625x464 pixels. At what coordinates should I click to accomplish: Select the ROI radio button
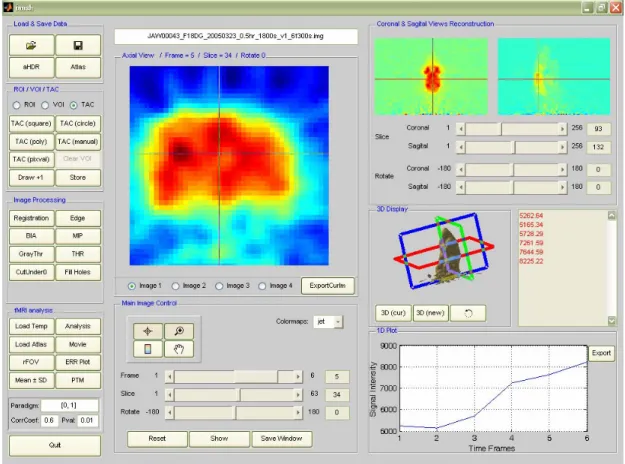click(16, 105)
